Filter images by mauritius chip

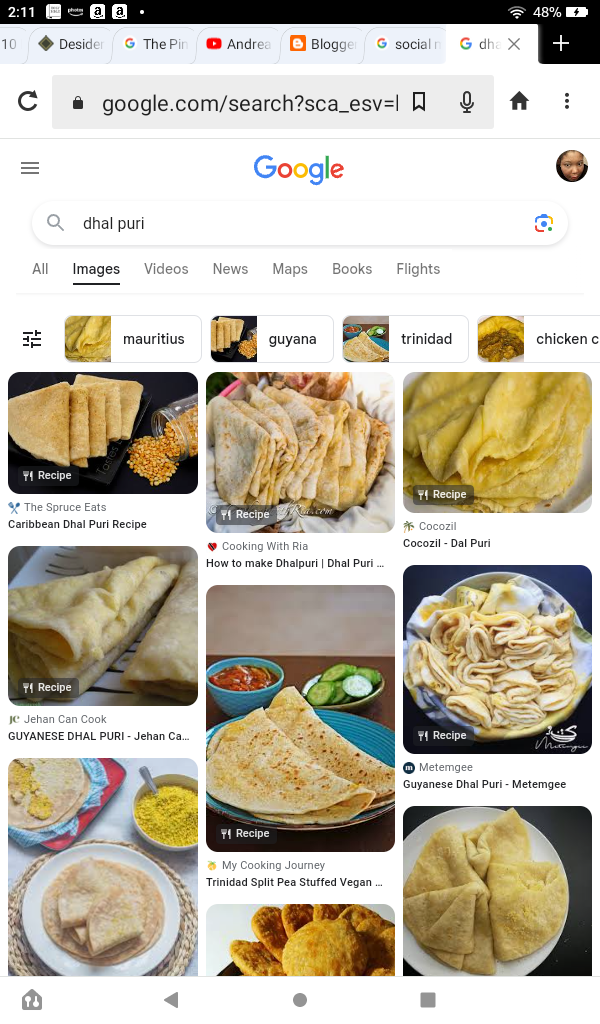coord(133,339)
